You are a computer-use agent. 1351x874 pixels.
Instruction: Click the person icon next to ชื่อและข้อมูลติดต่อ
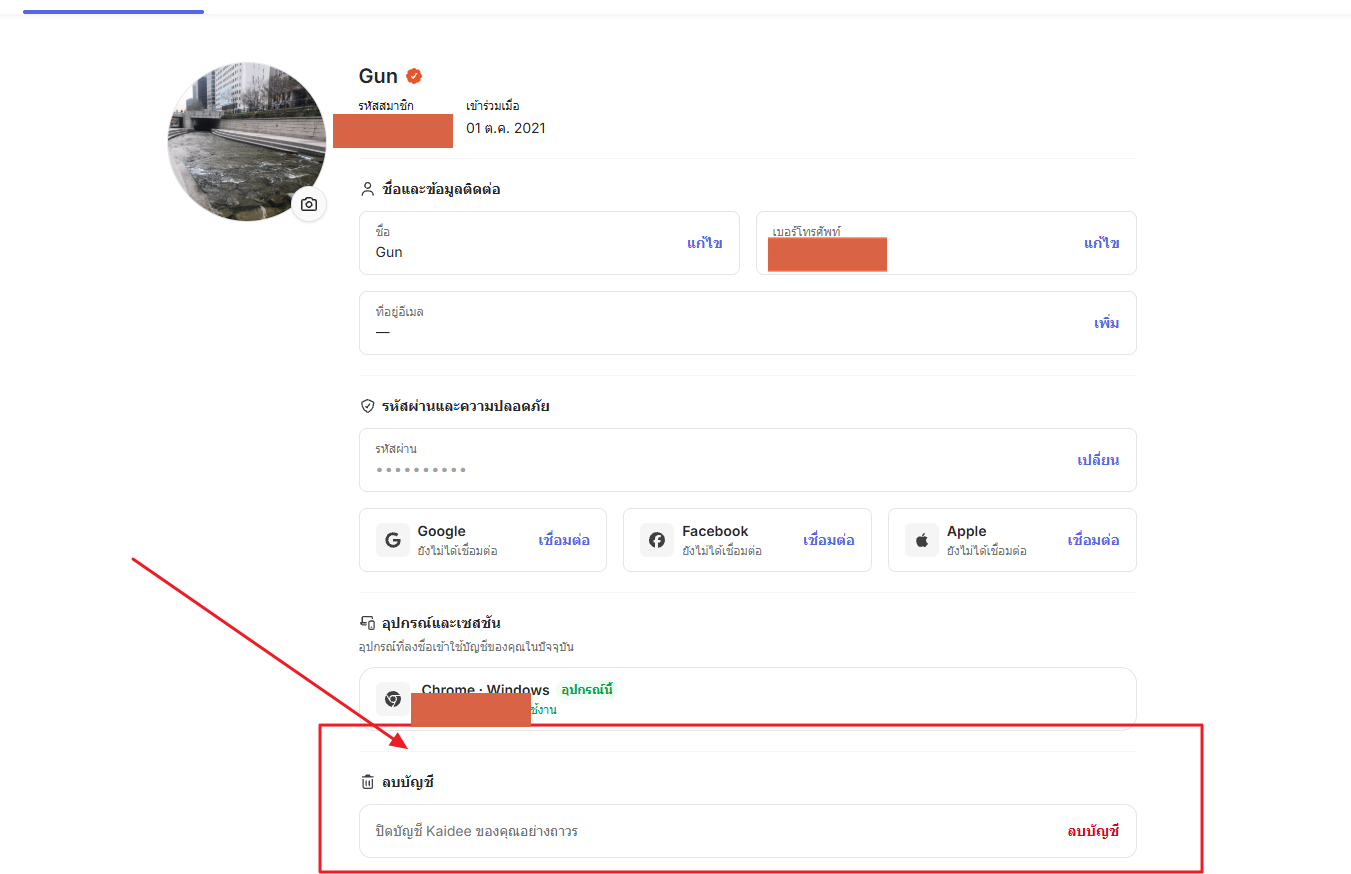(x=367, y=189)
